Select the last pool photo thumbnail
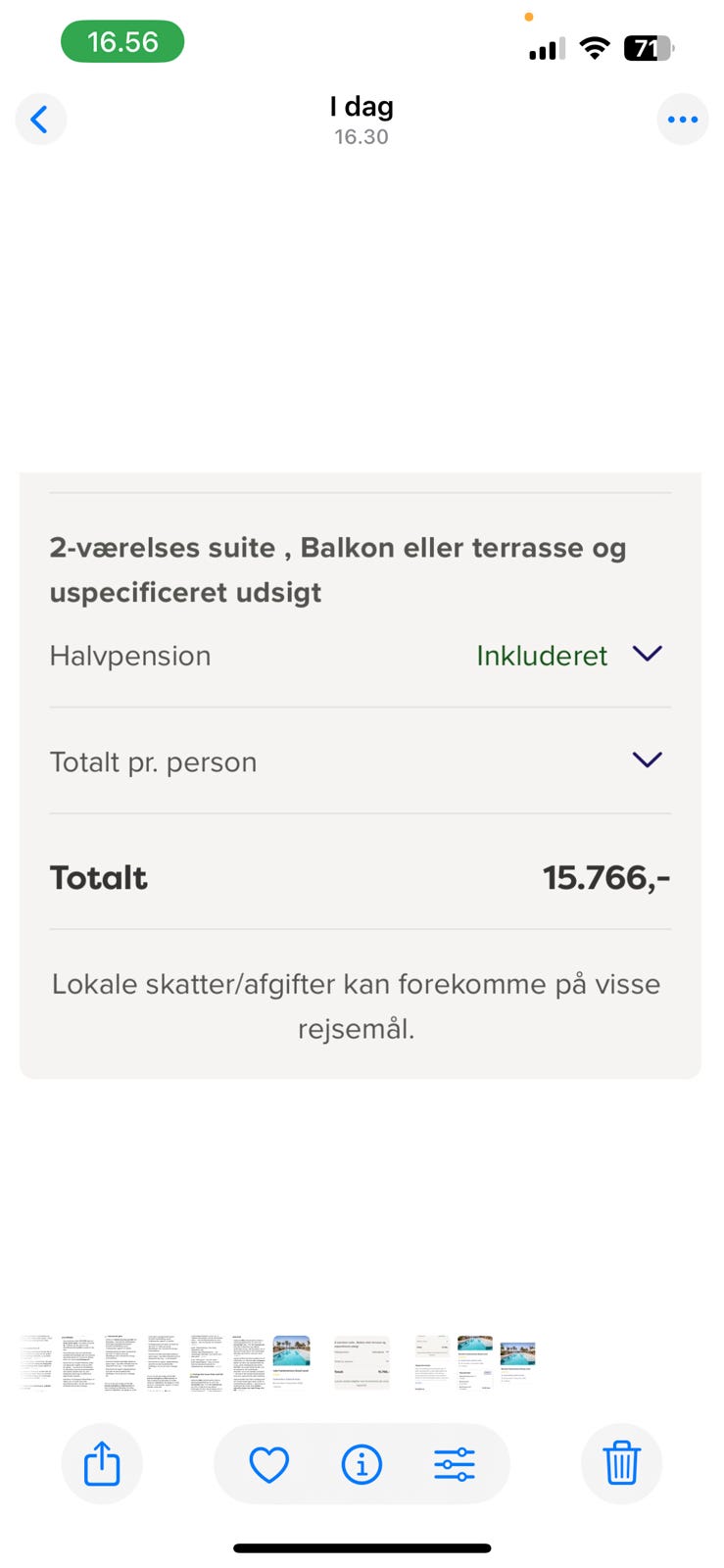Image resolution: width=724 pixels, height=1568 pixels. coord(517,1357)
